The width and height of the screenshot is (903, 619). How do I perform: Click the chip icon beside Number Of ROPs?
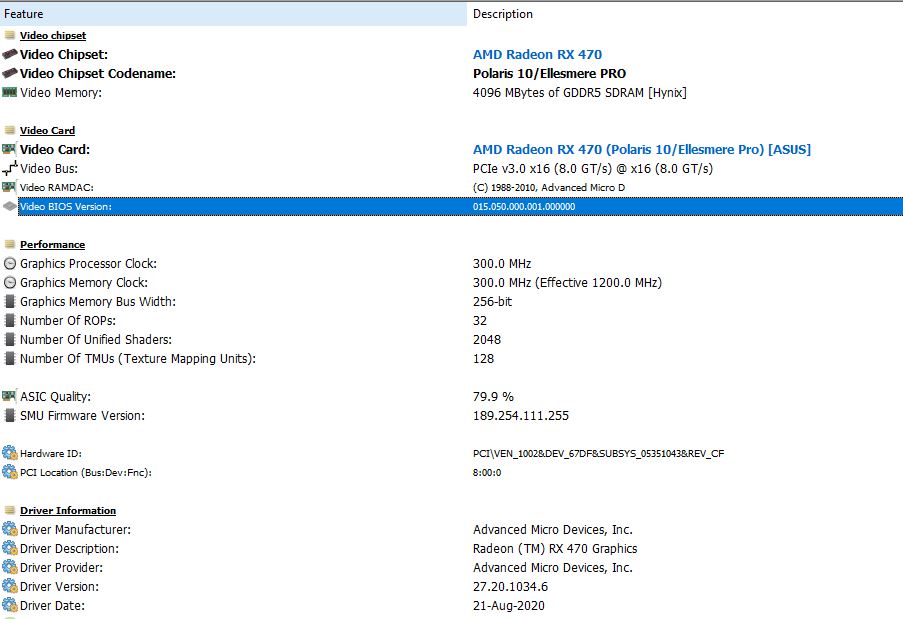tap(9, 321)
